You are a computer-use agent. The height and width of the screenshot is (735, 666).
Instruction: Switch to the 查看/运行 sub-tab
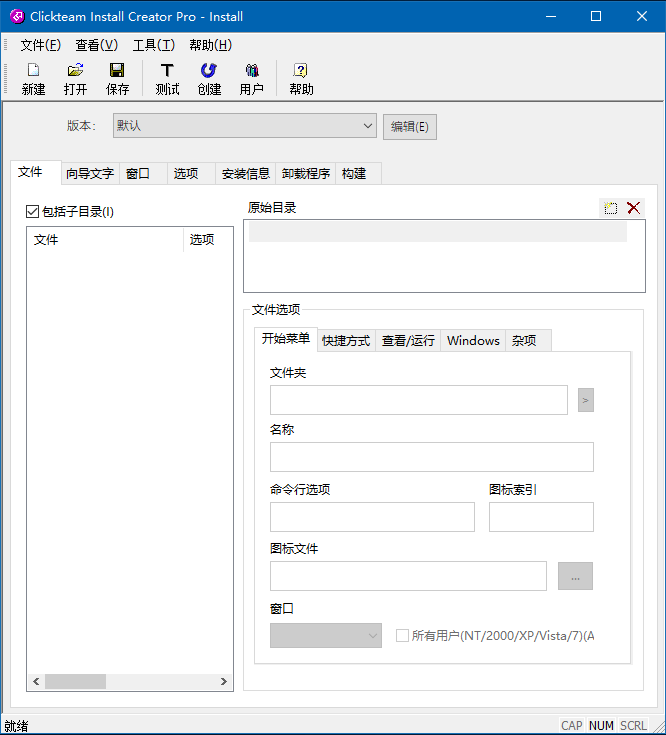click(408, 341)
